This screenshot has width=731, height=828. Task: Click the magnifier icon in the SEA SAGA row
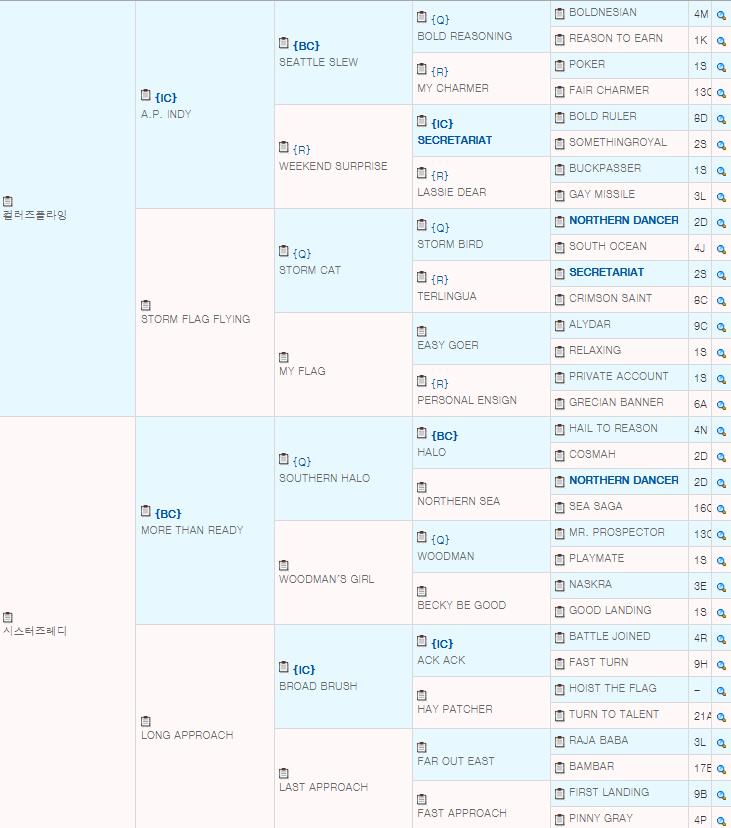pyautogui.click(x=721, y=509)
